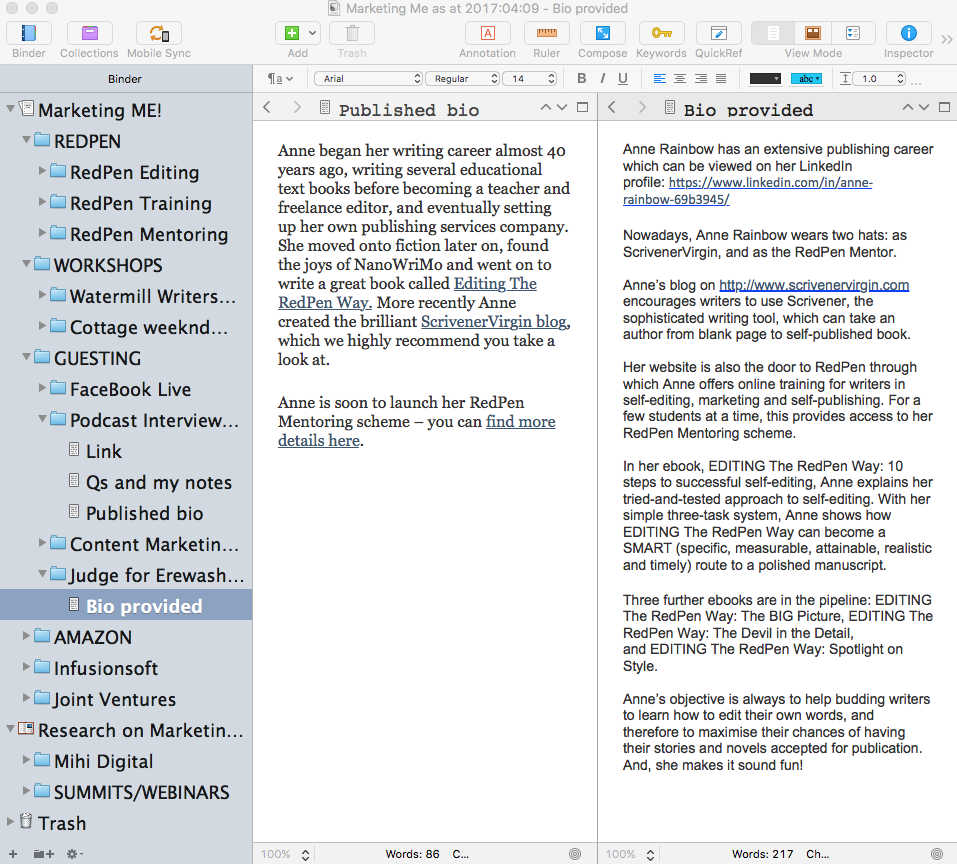Open the Collections toolbar button

click(89, 34)
